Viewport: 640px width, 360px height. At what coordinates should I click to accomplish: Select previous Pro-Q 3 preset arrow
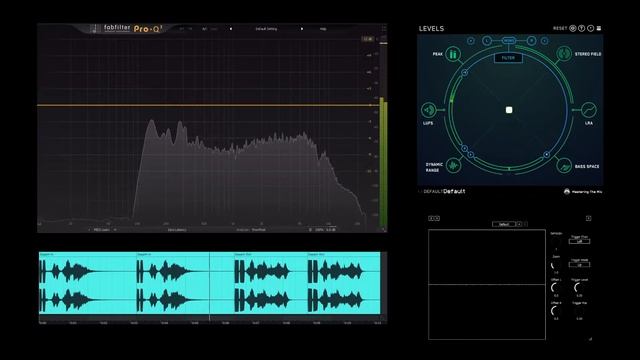[231, 29]
